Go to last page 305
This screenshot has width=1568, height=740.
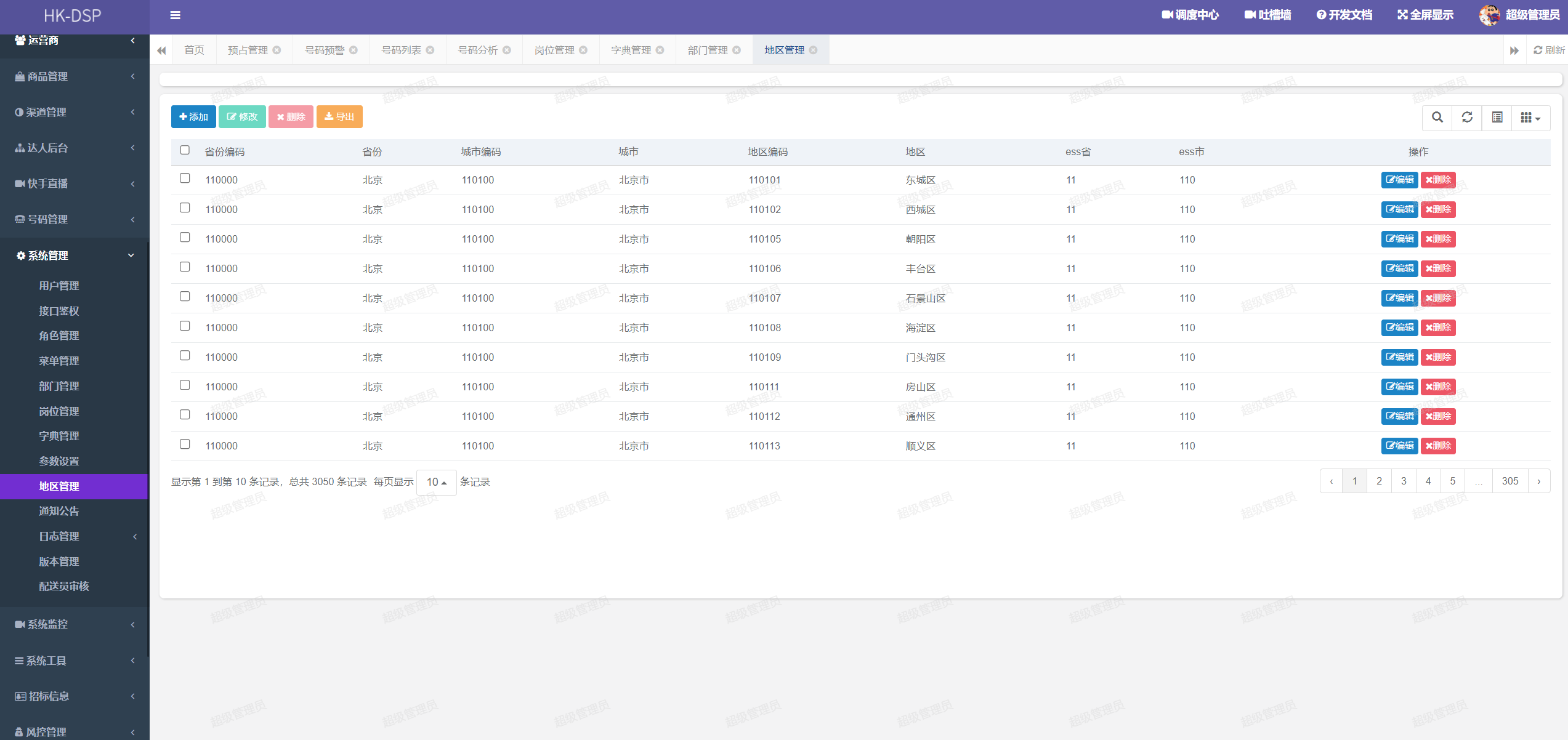click(1510, 481)
